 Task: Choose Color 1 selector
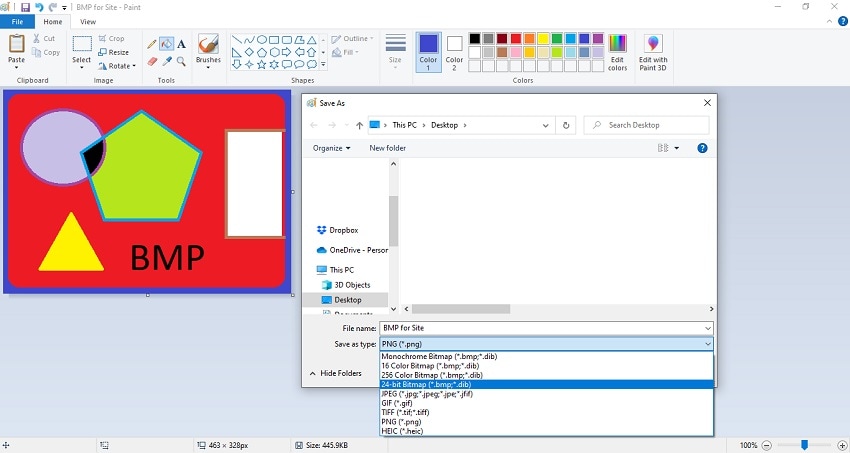[x=428, y=52]
